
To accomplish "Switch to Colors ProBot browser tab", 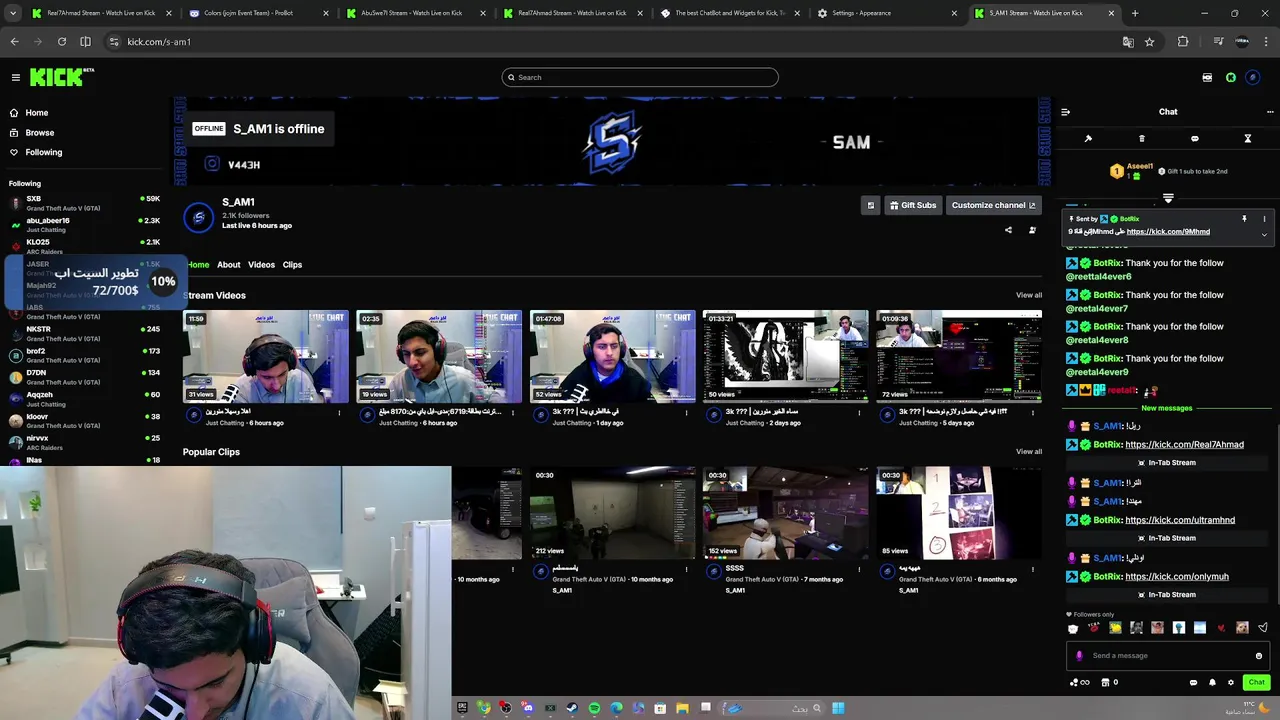I will coord(259,13).
